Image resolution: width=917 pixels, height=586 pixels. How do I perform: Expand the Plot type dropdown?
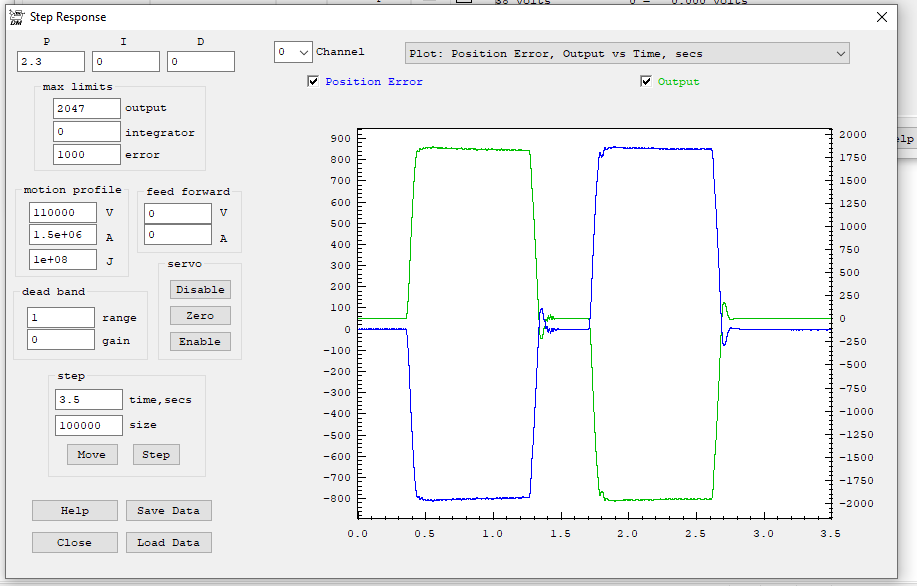[627, 53]
